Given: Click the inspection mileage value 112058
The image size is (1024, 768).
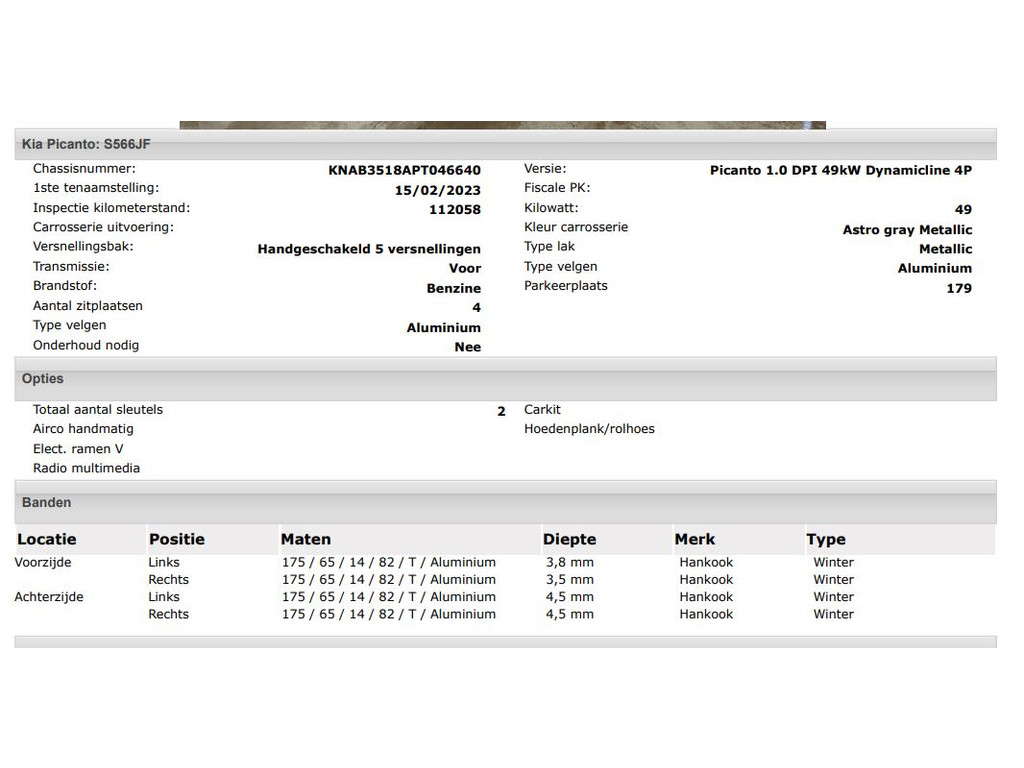Looking at the screenshot, I should (455, 210).
